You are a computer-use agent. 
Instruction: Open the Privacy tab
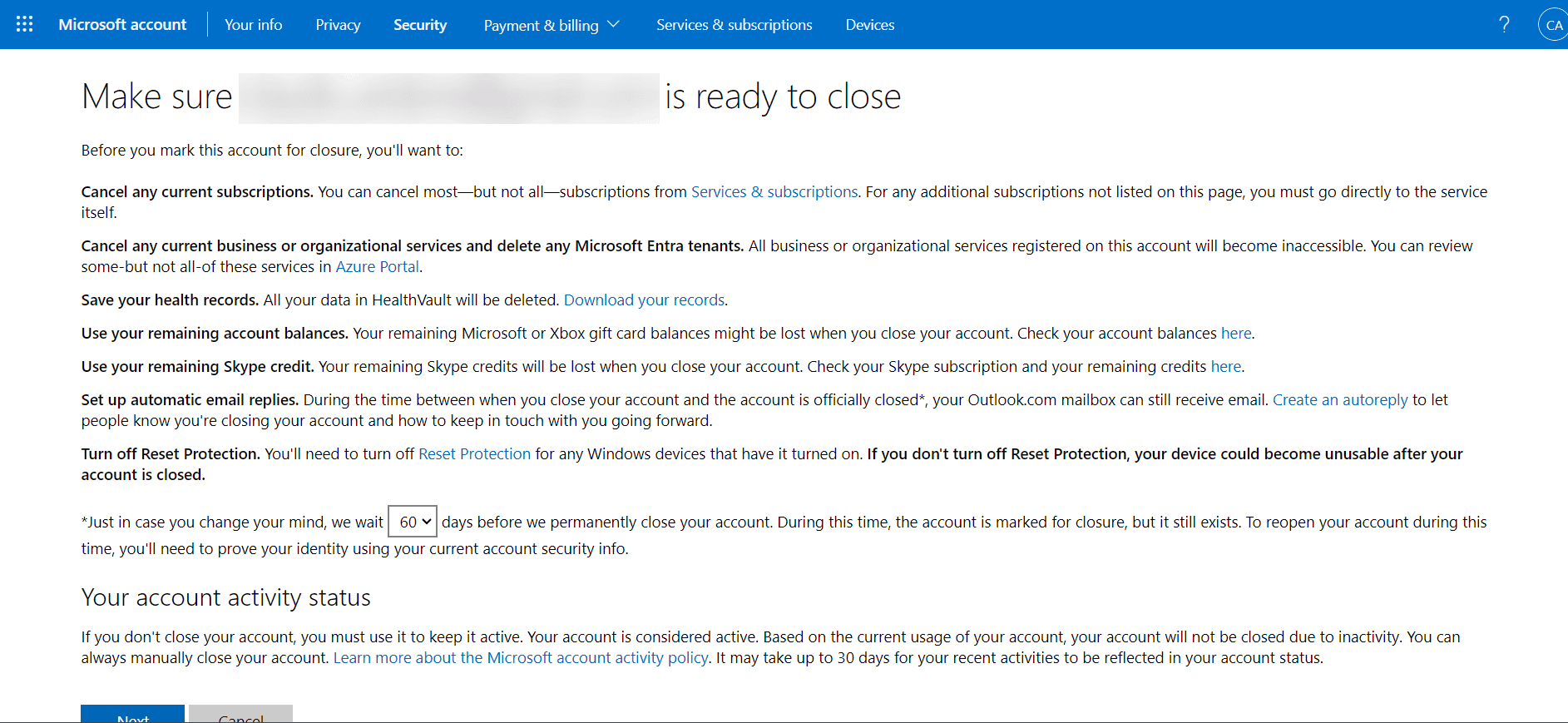click(x=338, y=25)
